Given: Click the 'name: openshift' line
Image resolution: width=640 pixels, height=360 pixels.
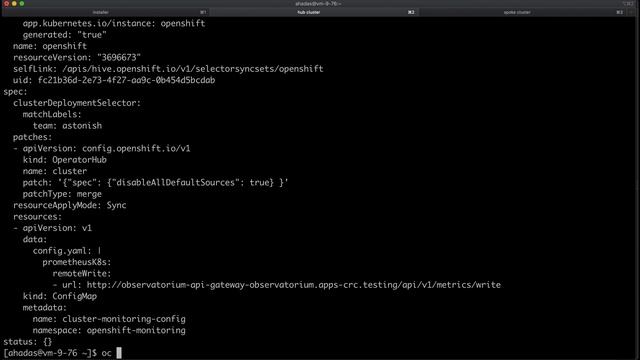Looking at the screenshot, I should 50,46.
